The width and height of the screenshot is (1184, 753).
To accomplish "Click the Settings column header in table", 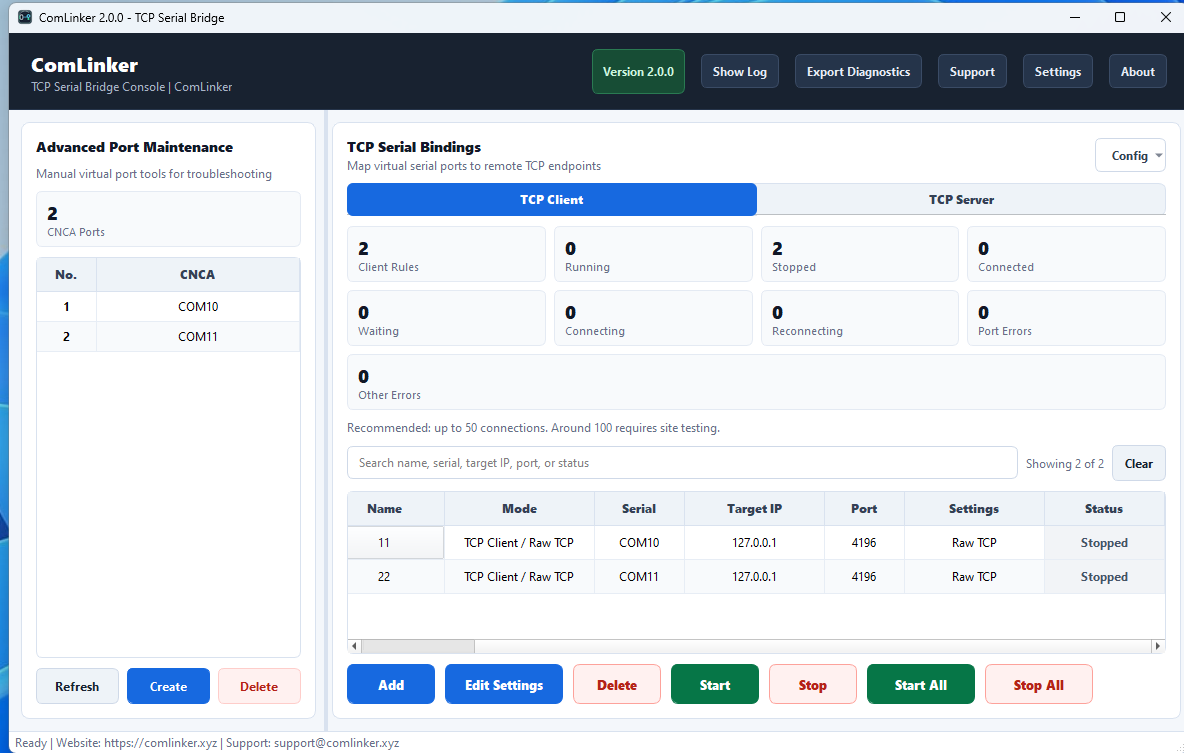I will [974, 509].
